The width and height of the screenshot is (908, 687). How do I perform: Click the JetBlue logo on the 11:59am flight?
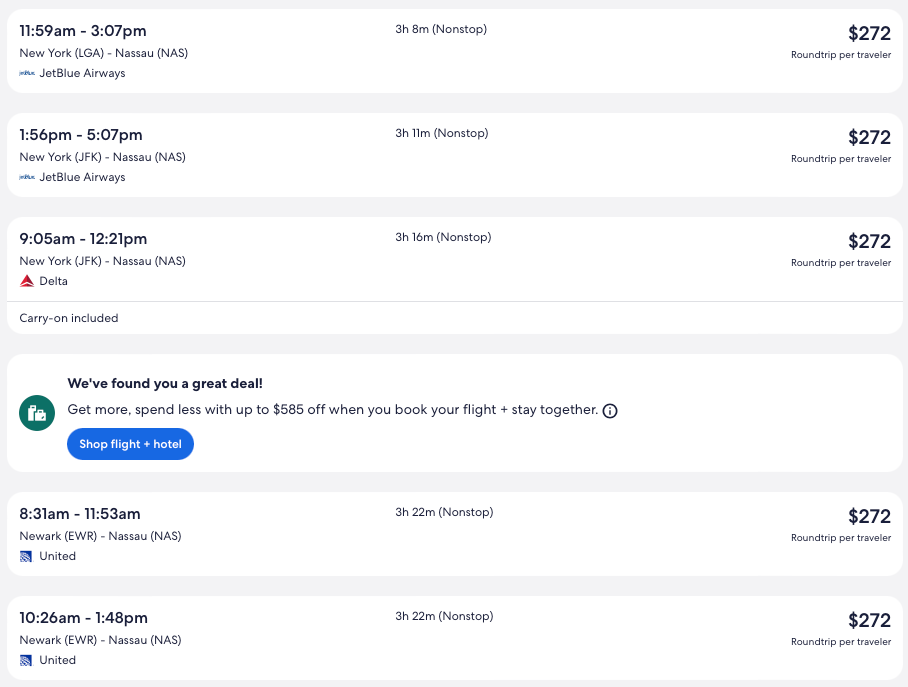[27, 73]
